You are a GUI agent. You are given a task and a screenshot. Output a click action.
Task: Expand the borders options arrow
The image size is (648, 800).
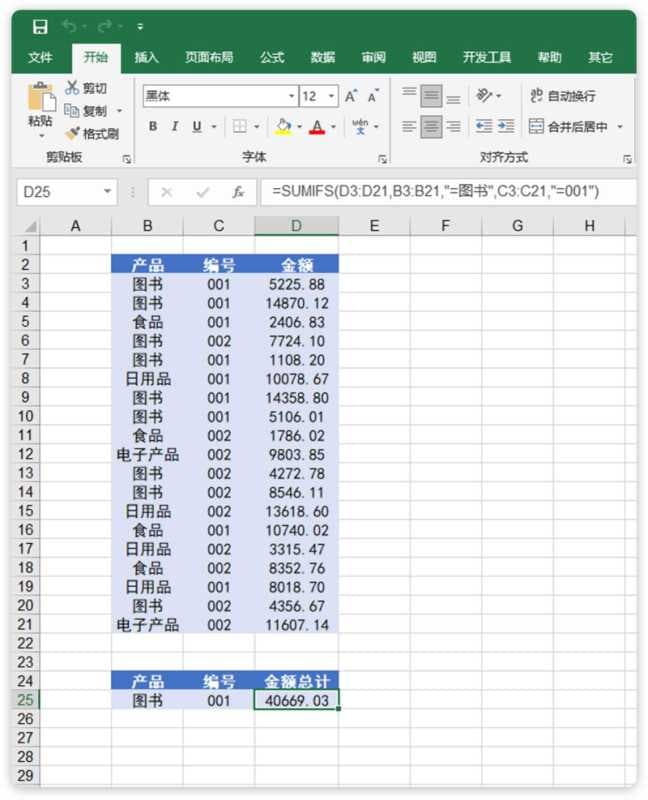coord(257,127)
